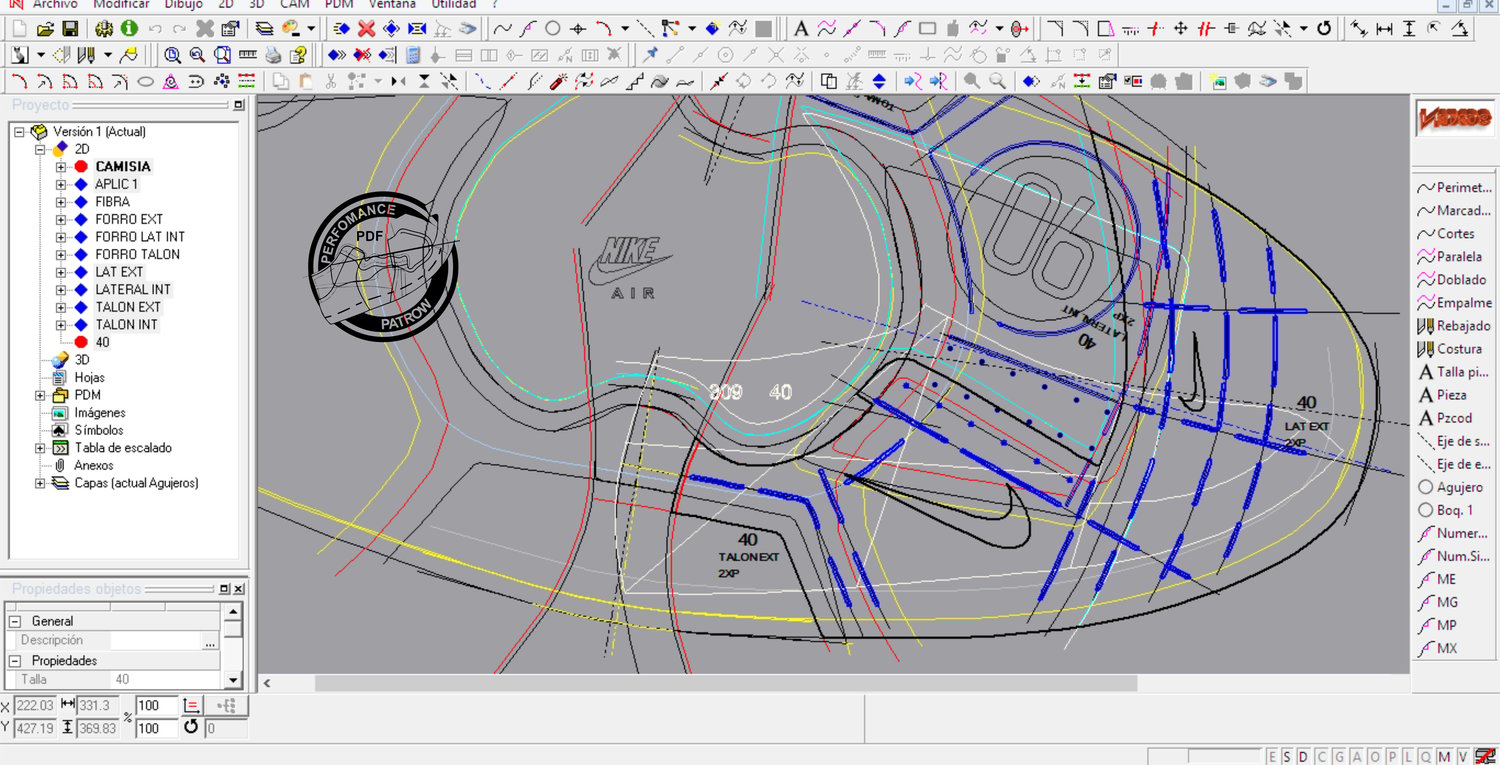Click the open folder icon

tap(46, 28)
